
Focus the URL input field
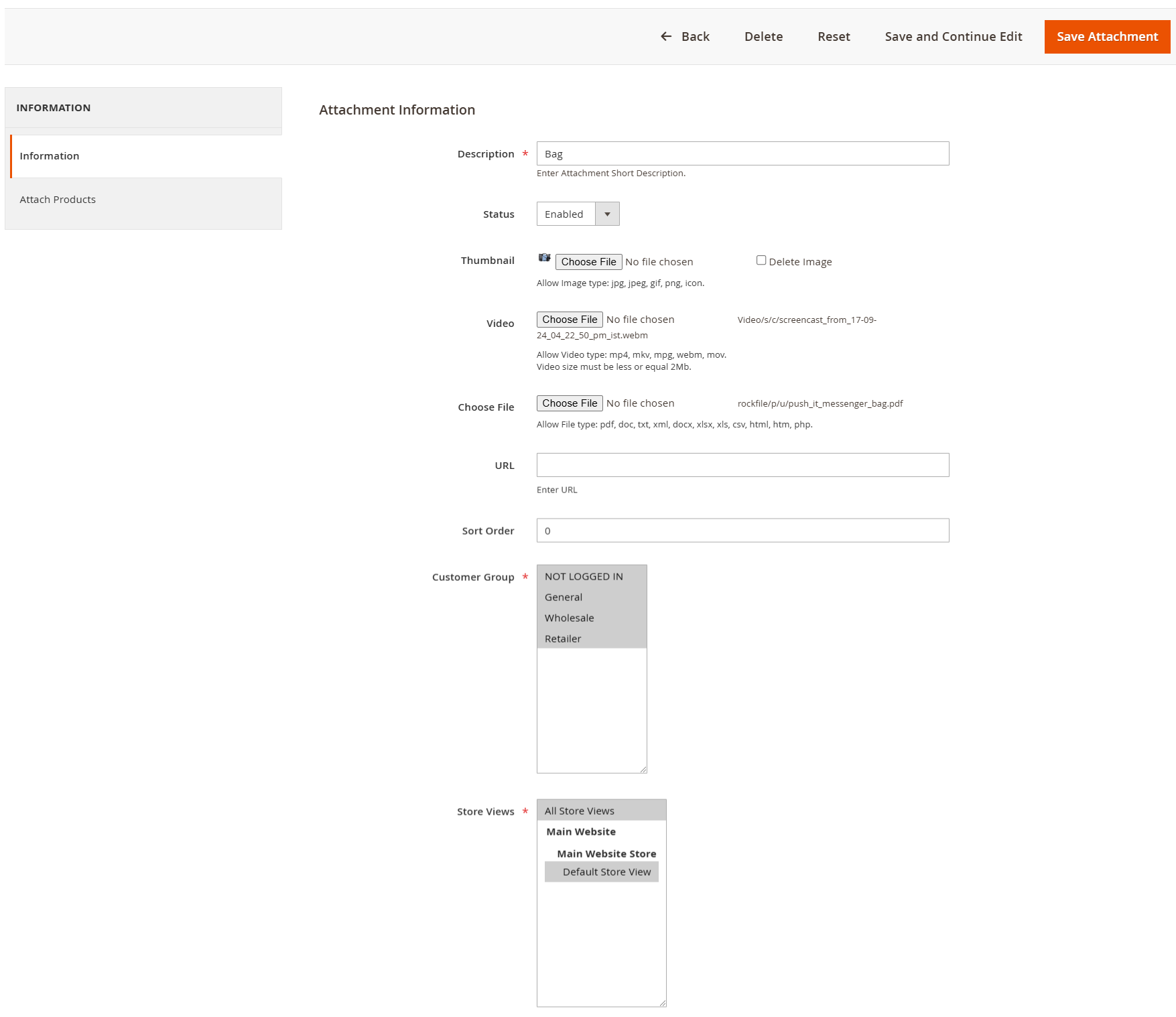click(742, 465)
